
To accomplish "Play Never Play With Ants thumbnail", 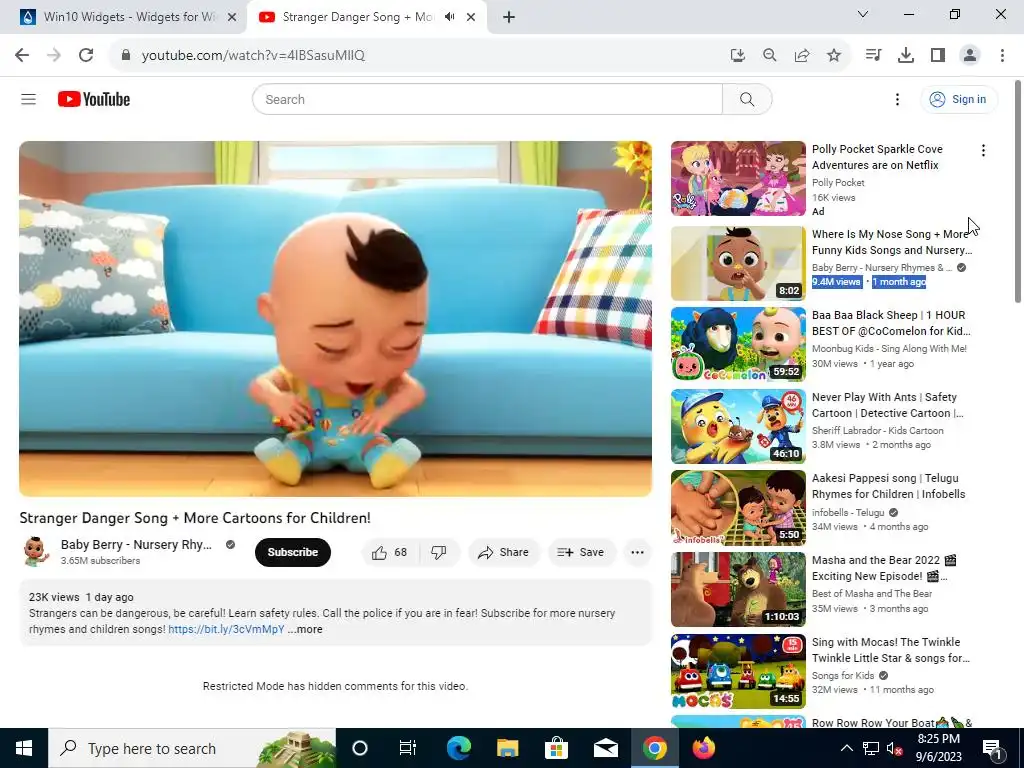I will point(738,426).
